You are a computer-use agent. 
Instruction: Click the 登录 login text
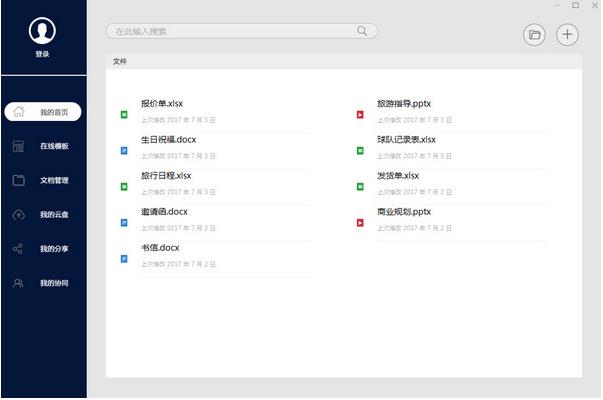click(42, 54)
